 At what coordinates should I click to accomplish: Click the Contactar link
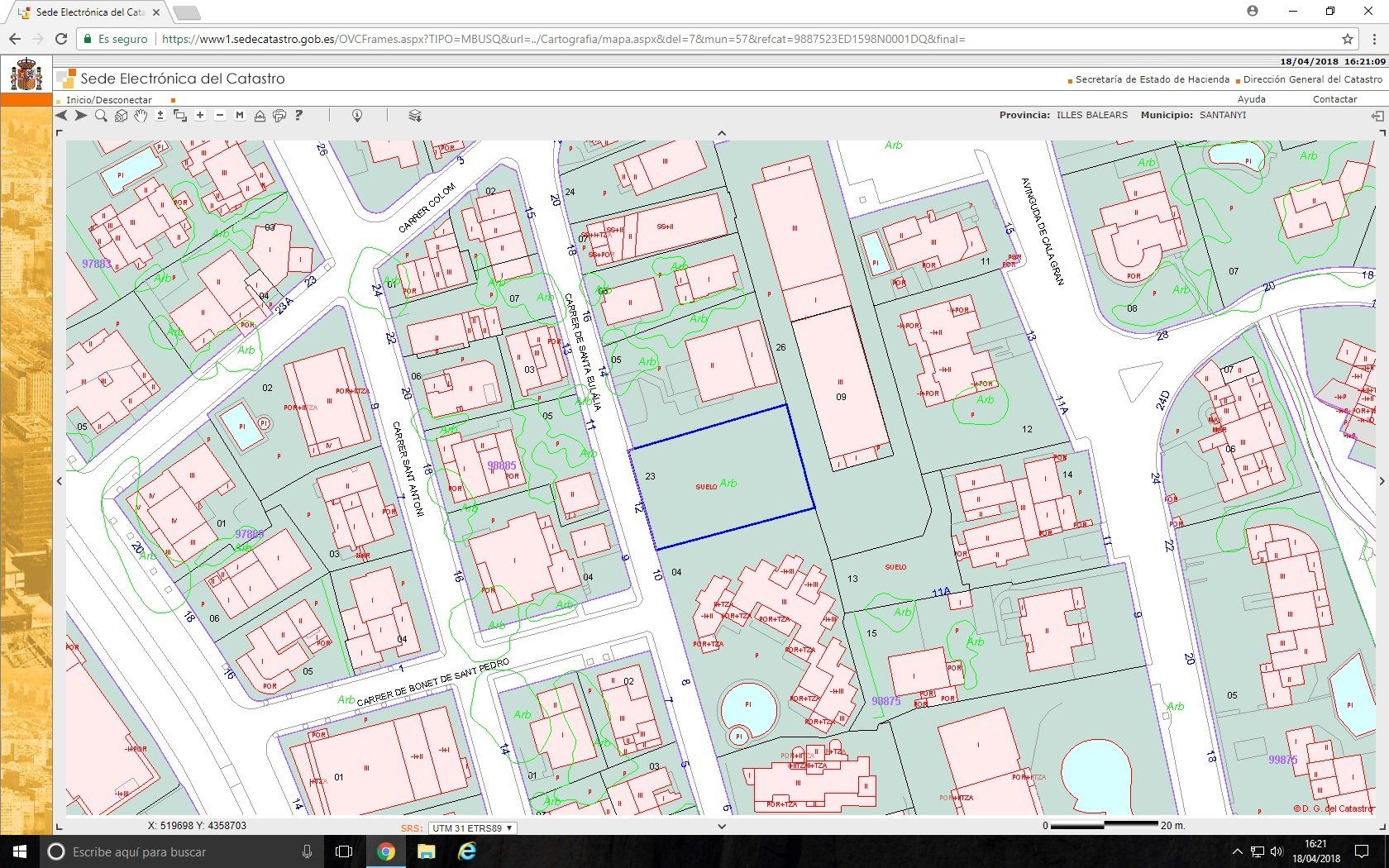pyautogui.click(x=1334, y=99)
